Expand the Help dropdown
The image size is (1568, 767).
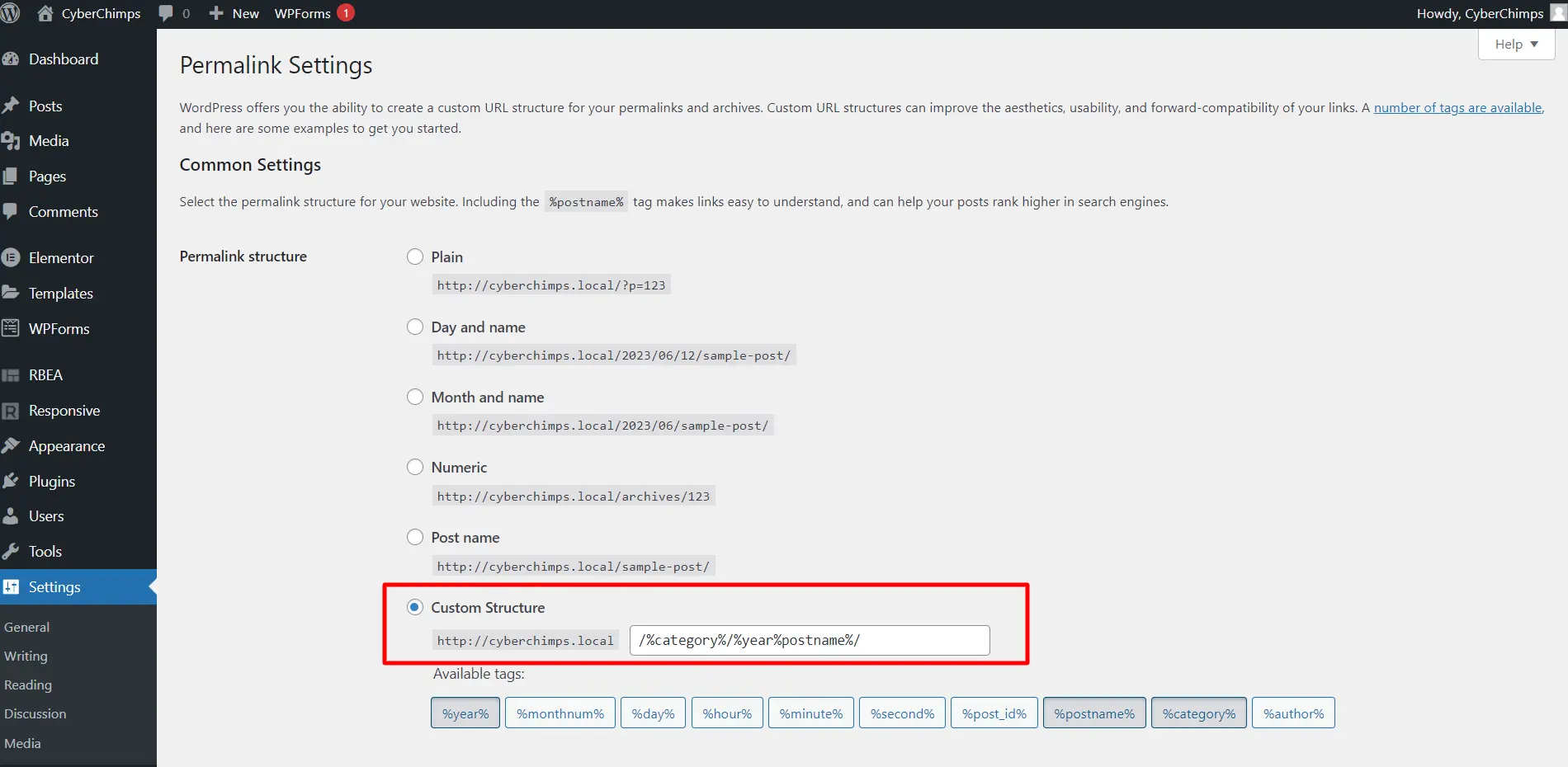(1517, 45)
